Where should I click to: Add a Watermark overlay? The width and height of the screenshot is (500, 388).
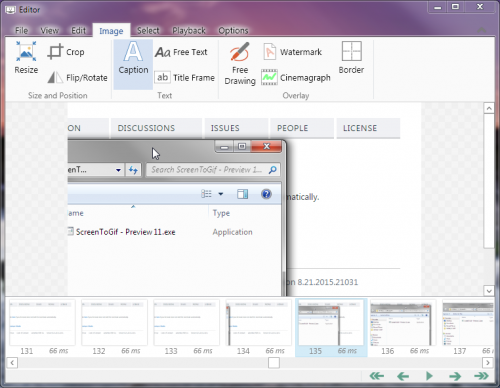pyautogui.click(x=292, y=52)
